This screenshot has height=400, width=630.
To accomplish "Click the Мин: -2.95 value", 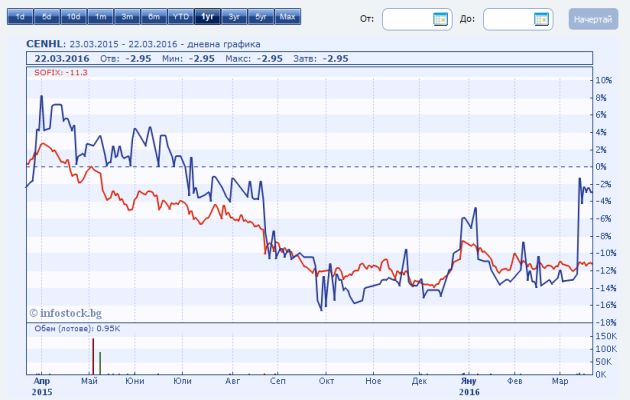I will [x=188, y=59].
